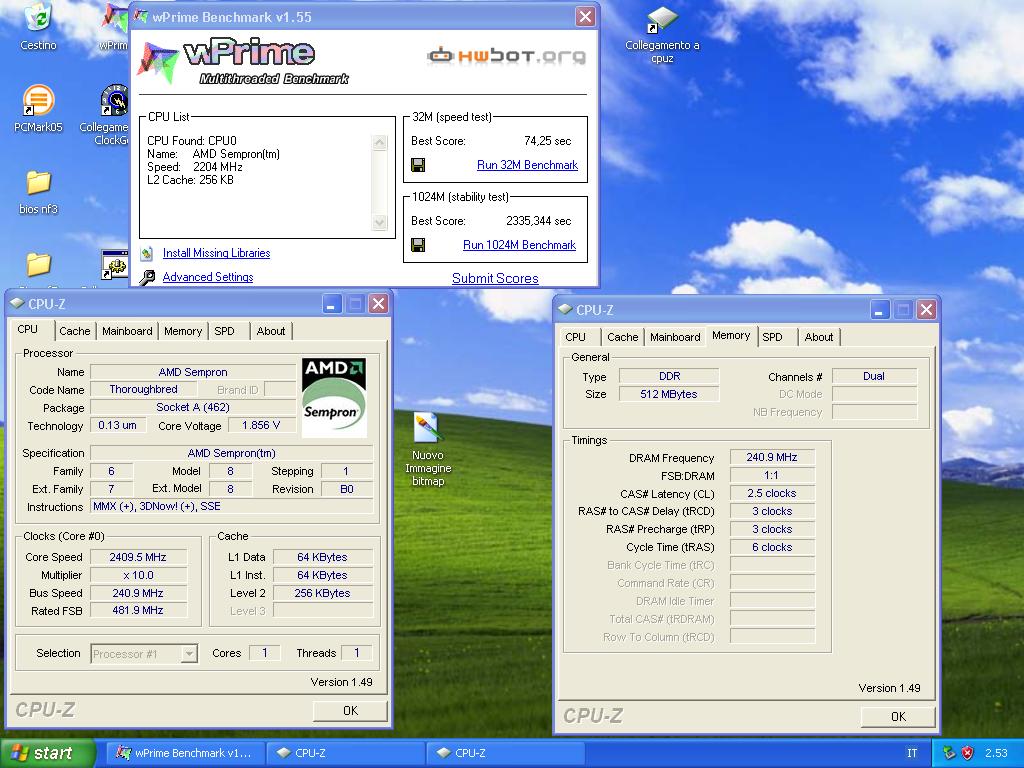The image size is (1024, 768).
Task: Click Submit Scores link
Action: coord(495,278)
